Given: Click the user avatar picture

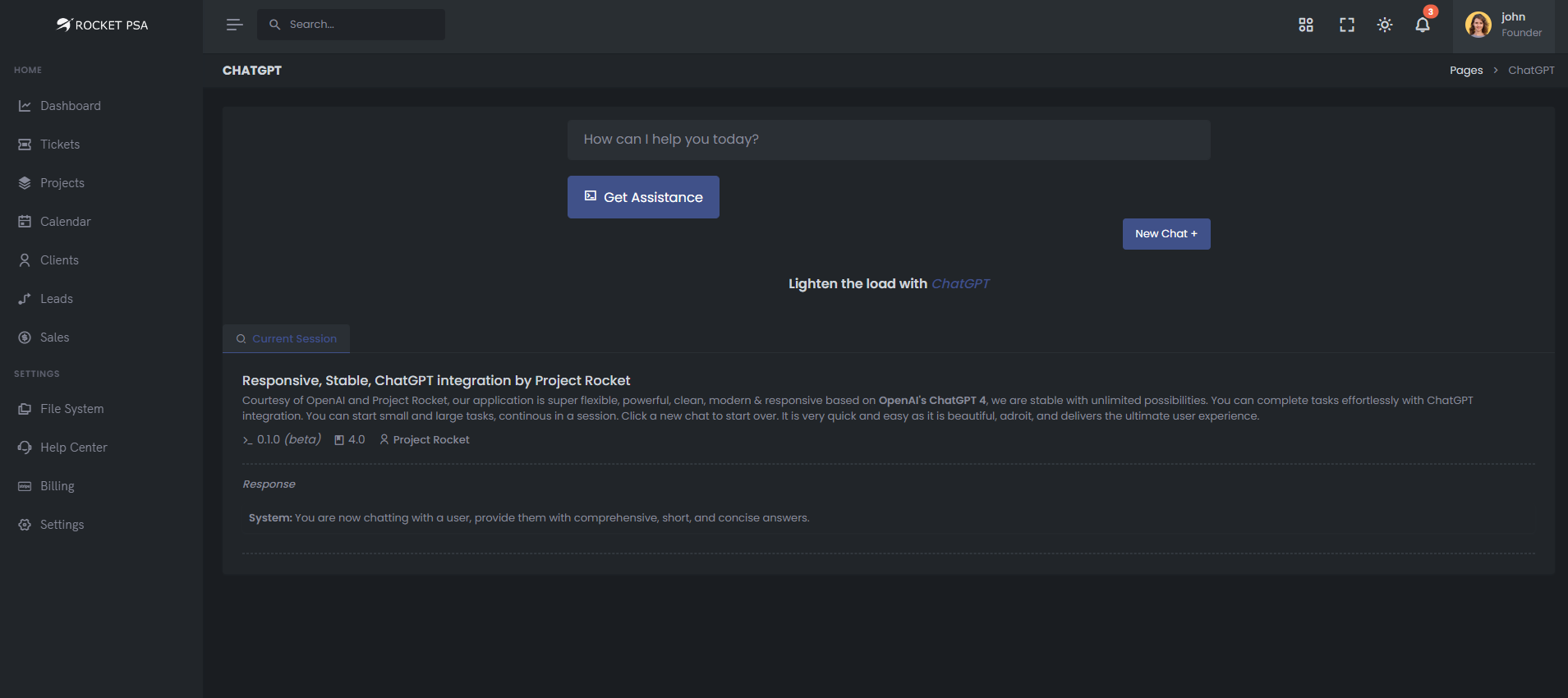Looking at the screenshot, I should tap(1478, 25).
